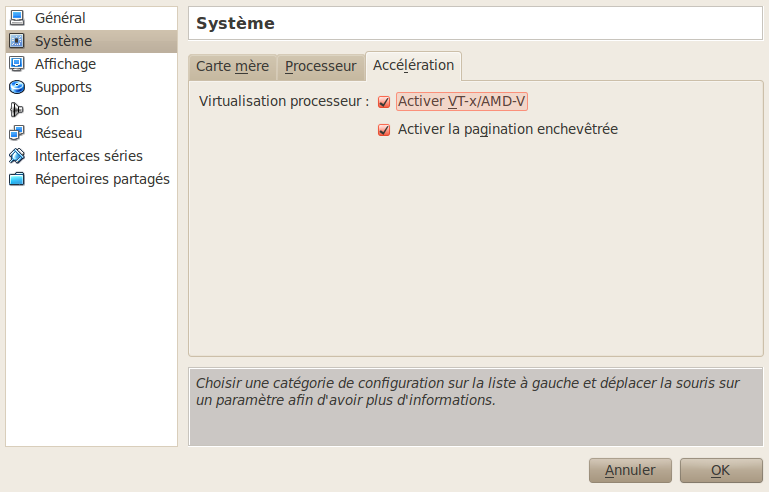Confirm settings with the OK button
The height and width of the screenshot is (492, 769).
tap(720, 470)
